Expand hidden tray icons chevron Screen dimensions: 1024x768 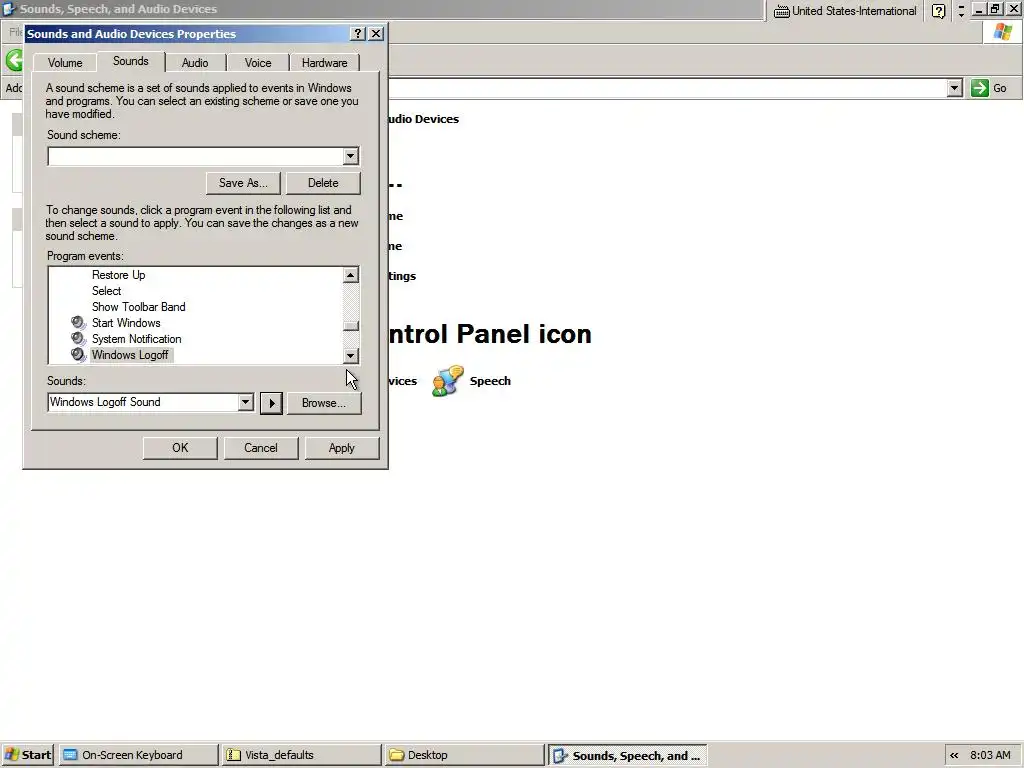point(954,756)
